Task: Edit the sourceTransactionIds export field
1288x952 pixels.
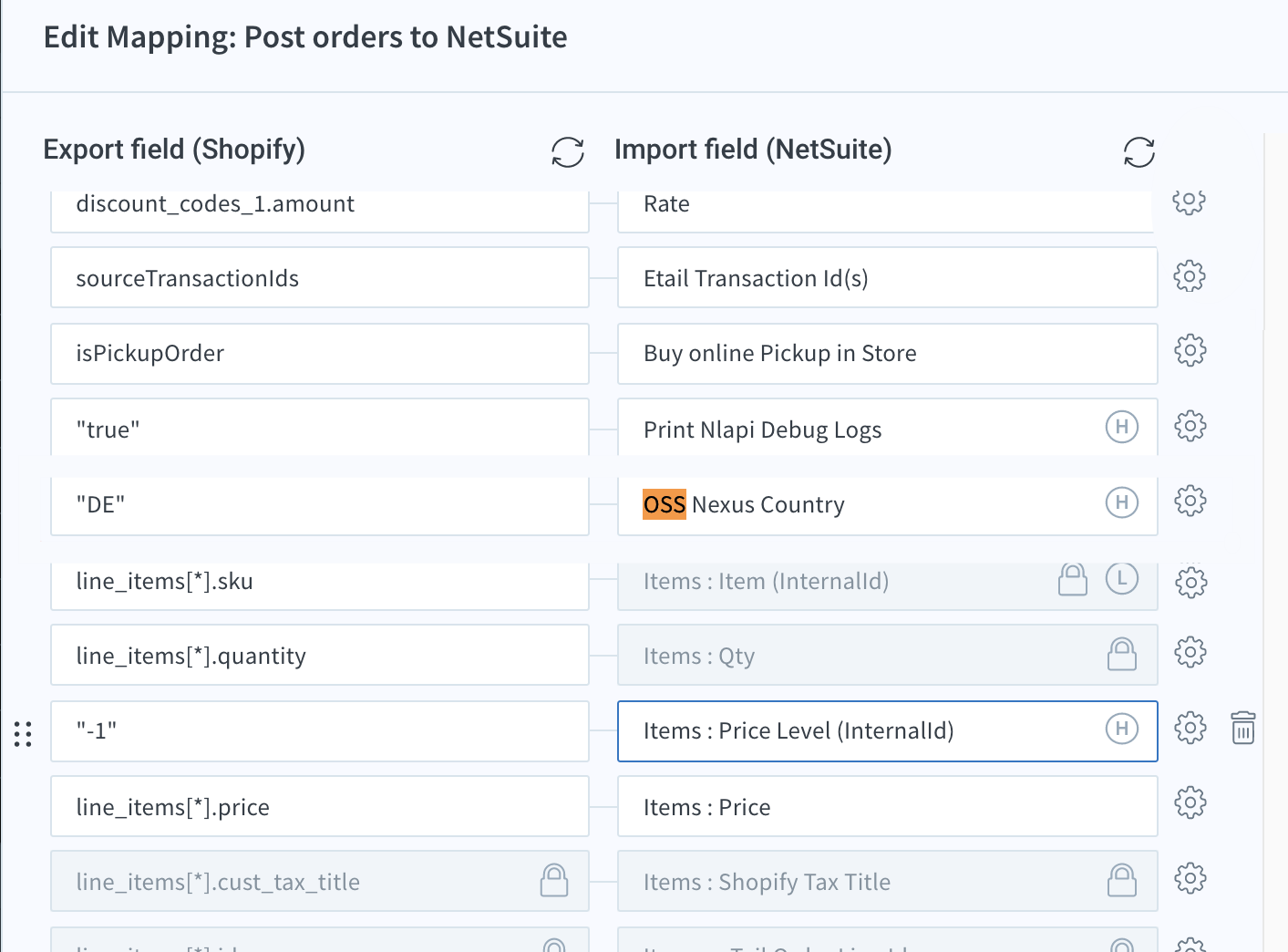Action: pos(320,277)
